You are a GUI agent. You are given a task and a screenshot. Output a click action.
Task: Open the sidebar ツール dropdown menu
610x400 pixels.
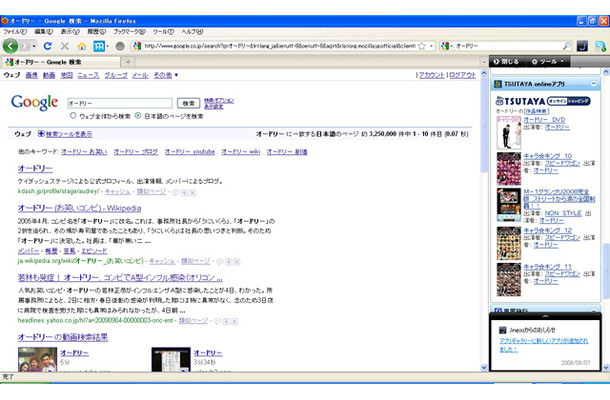tap(548, 61)
